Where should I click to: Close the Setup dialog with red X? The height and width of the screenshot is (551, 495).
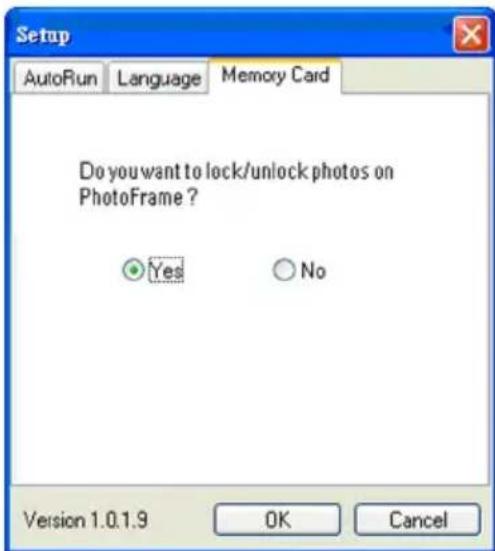click(x=471, y=34)
